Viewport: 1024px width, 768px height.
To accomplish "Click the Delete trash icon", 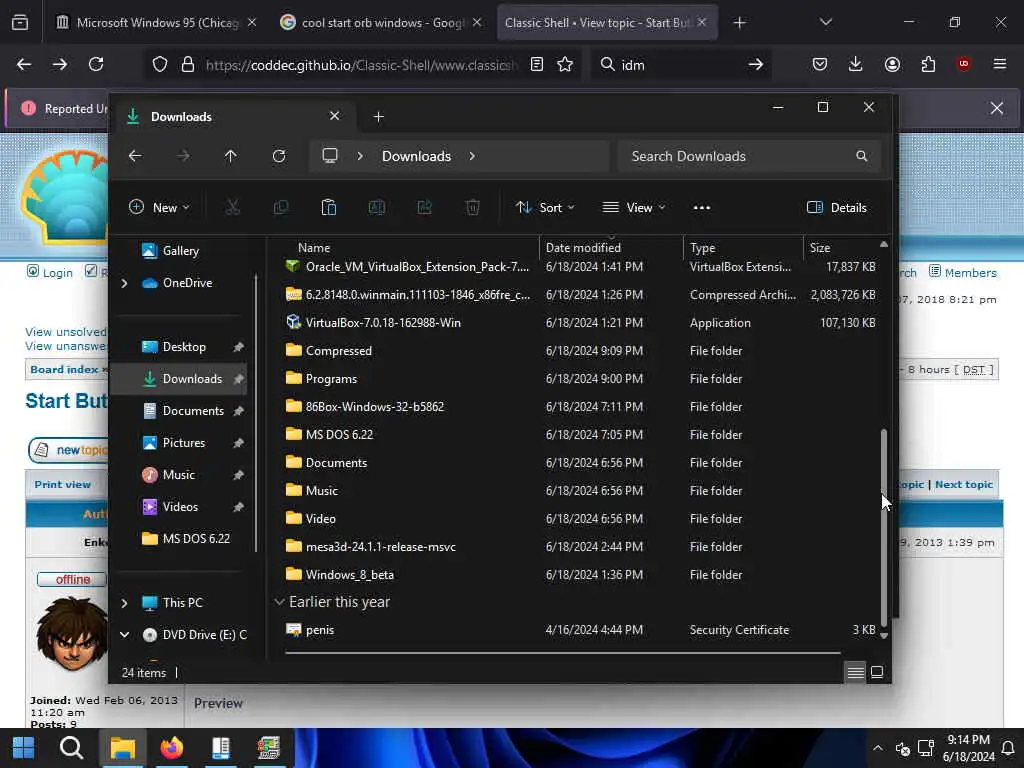I will (x=473, y=208).
